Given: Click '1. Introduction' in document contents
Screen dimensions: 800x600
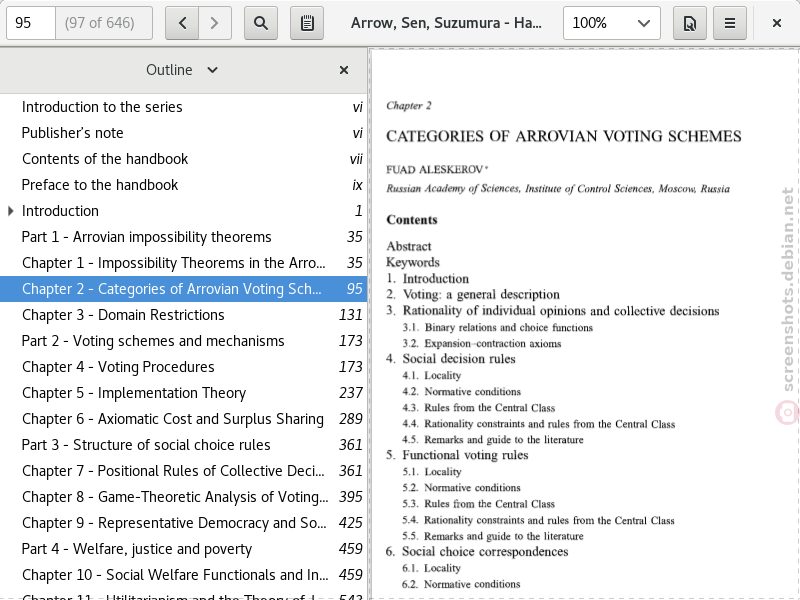Looking at the screenshot, I should point(428,279).
